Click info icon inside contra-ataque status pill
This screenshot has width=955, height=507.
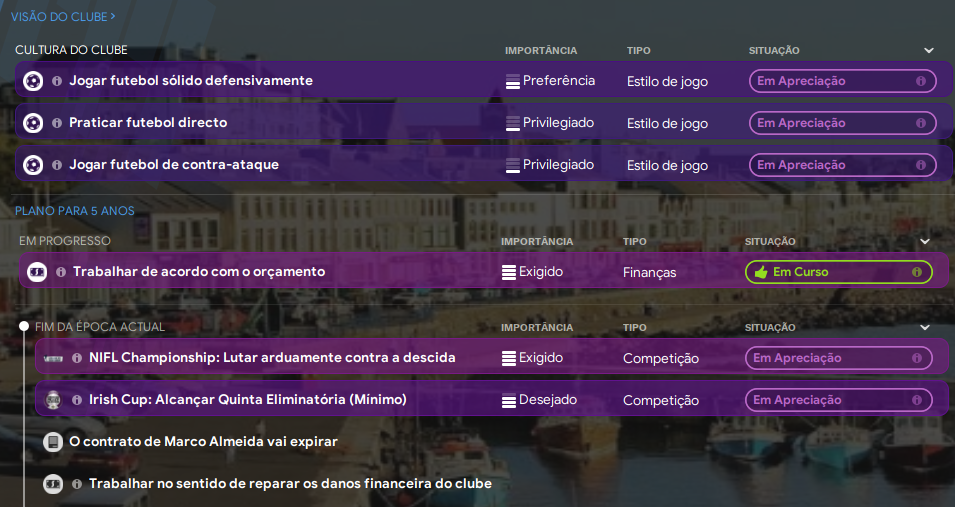click(x=921, y=165)
